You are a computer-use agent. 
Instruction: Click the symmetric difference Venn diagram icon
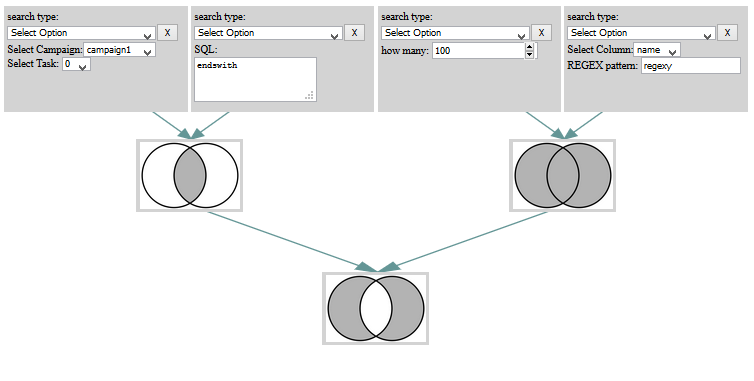[376, 308]
